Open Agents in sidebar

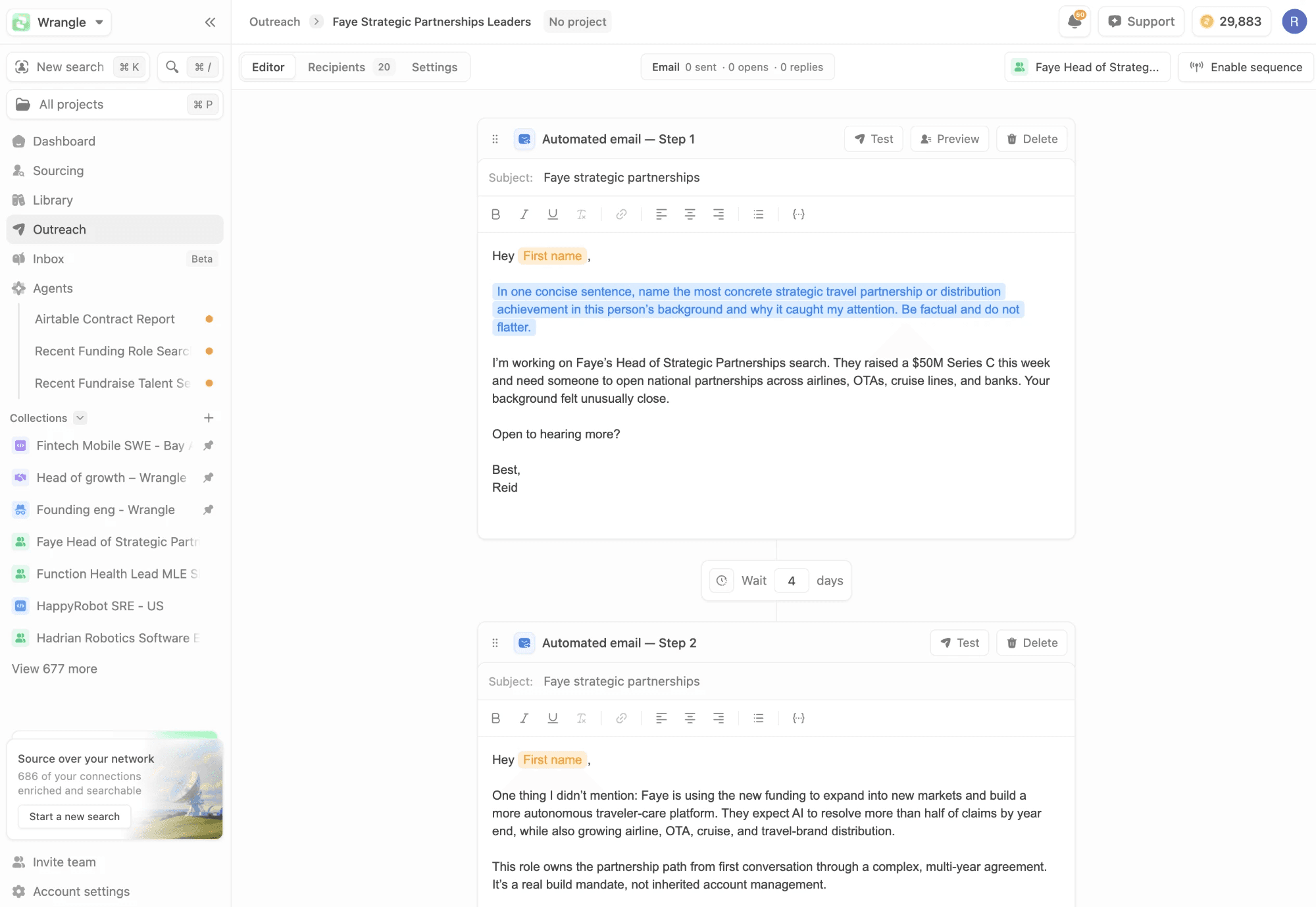[x=114, y=288]
